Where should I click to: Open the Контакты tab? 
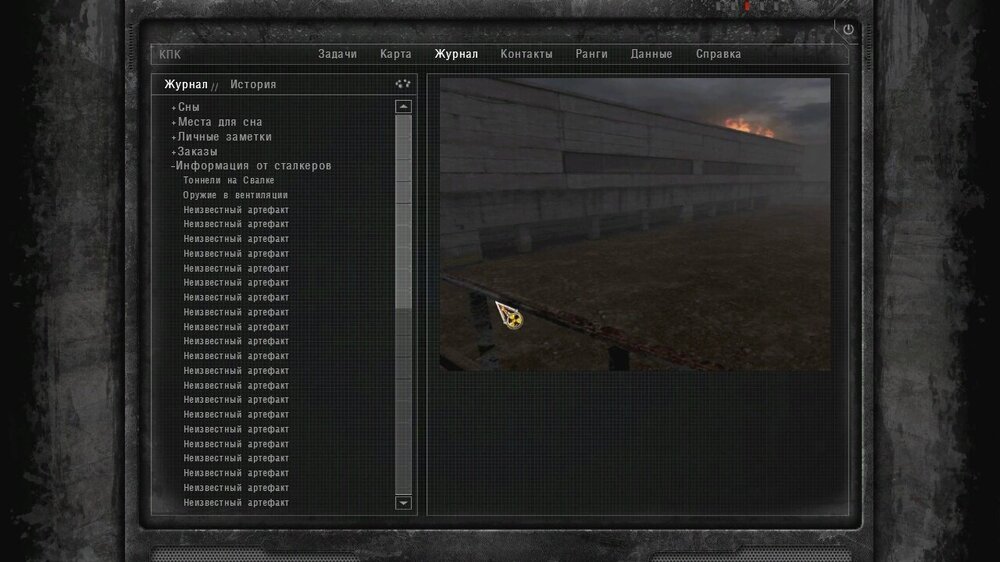[526, 54]
